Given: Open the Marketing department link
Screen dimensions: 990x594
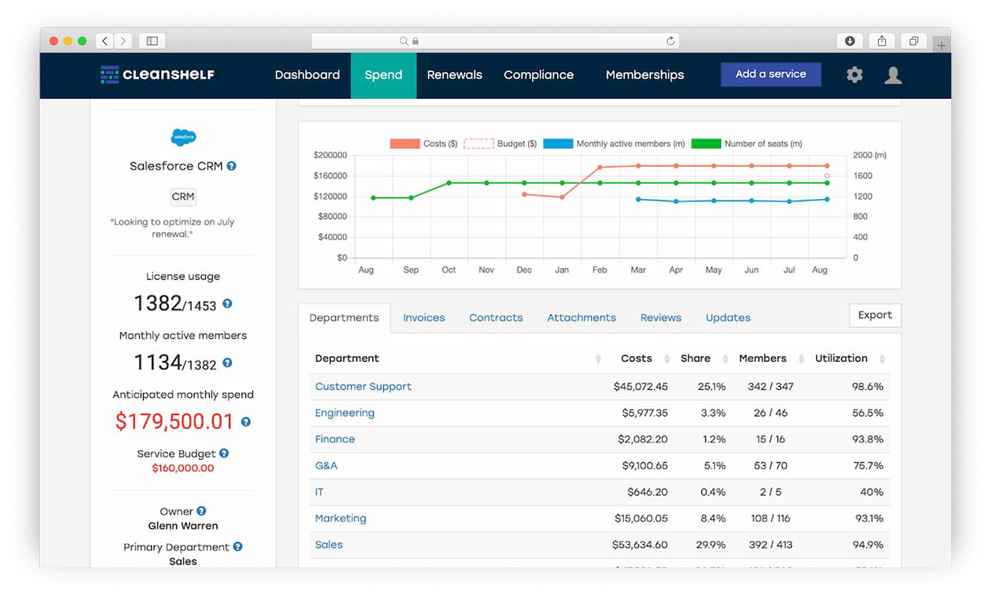Looking at the screenshot, I should click(x=340, y=518).
